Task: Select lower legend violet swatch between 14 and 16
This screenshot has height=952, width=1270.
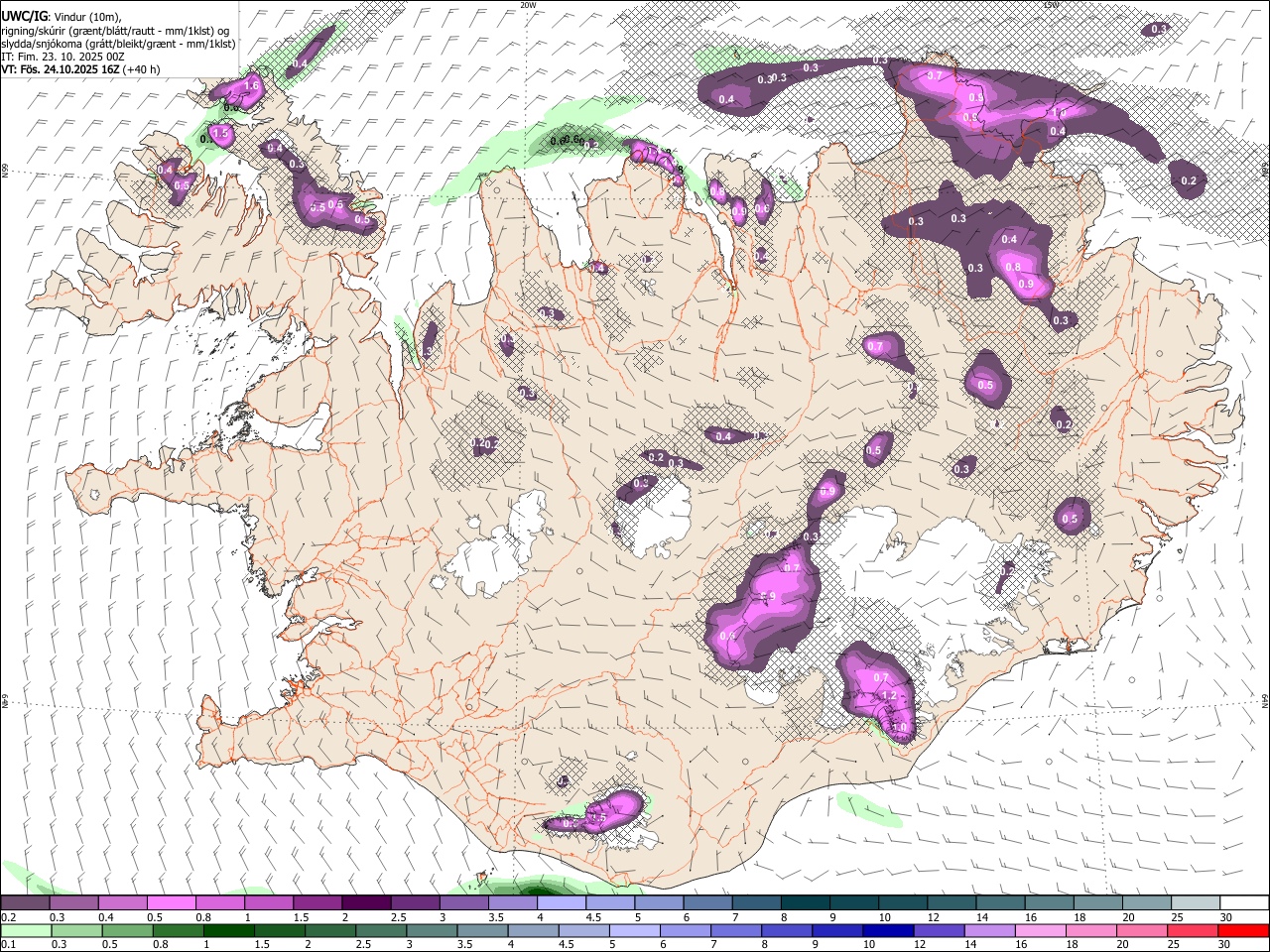Action: [988, 931]
